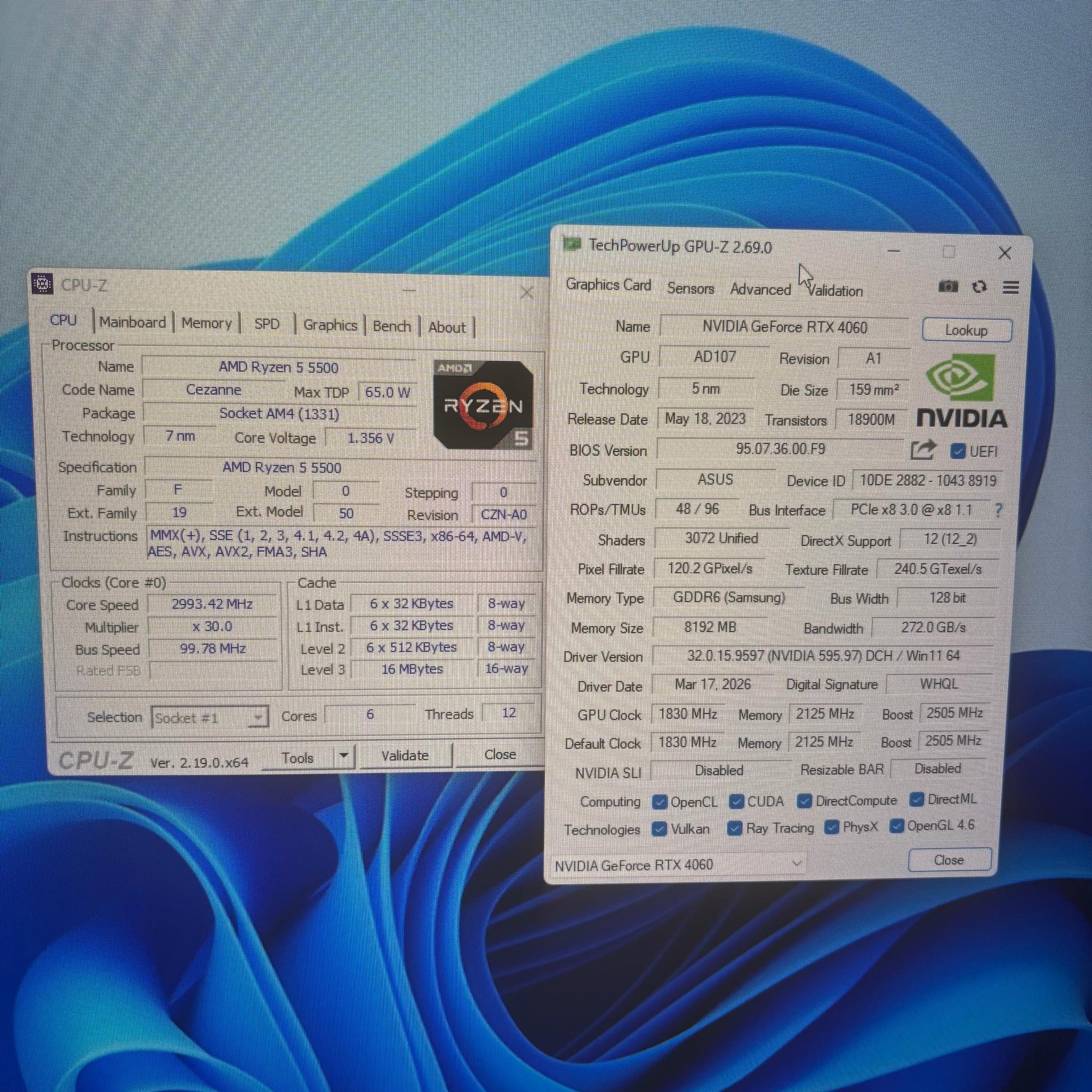Open the Graphics tab in CPU-Z
This screenshot has height=1092, width=1092.
(x=330, y=325)
